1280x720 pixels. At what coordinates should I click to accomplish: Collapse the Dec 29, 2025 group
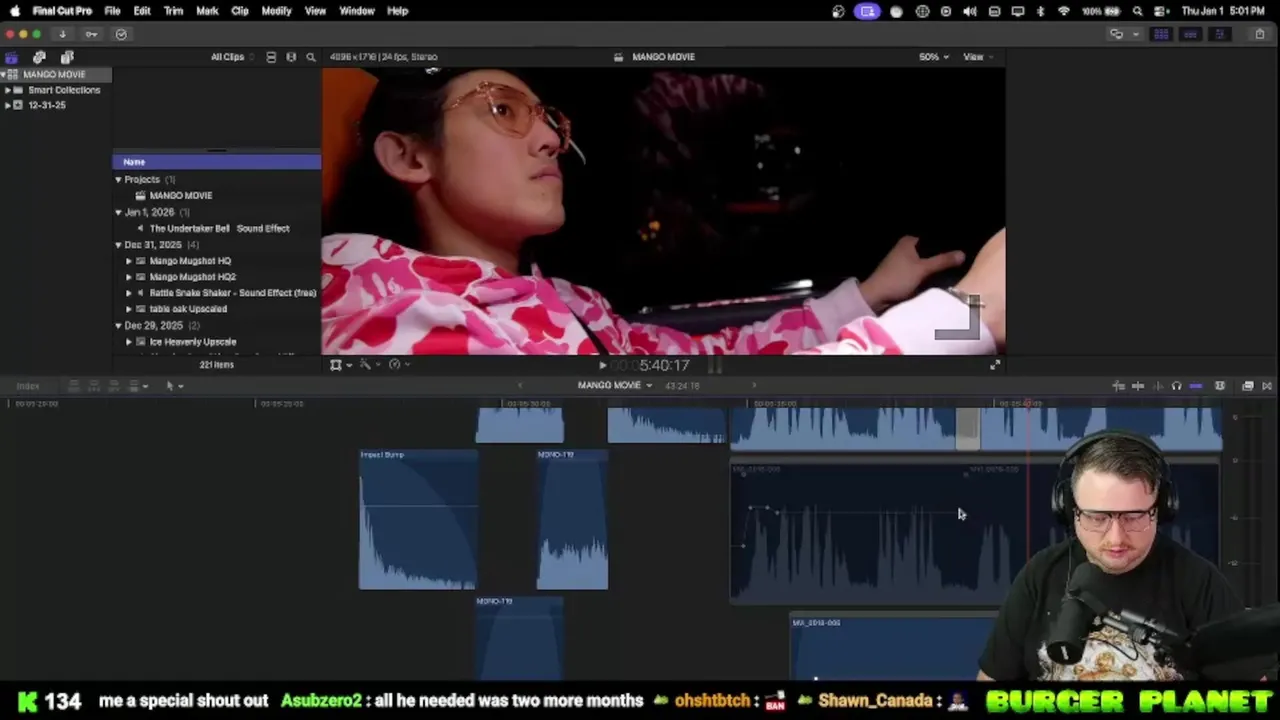pyautogui.click(x=118, y=326)
